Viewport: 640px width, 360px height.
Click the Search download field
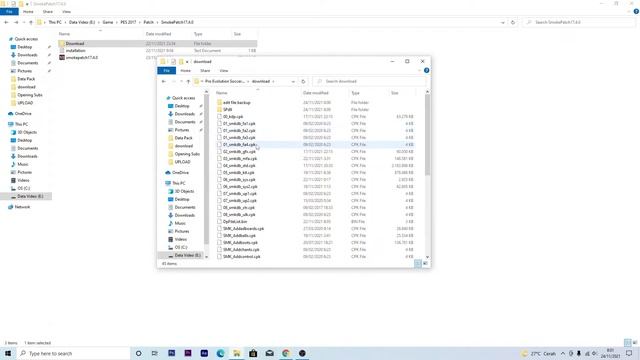point(369,82)
